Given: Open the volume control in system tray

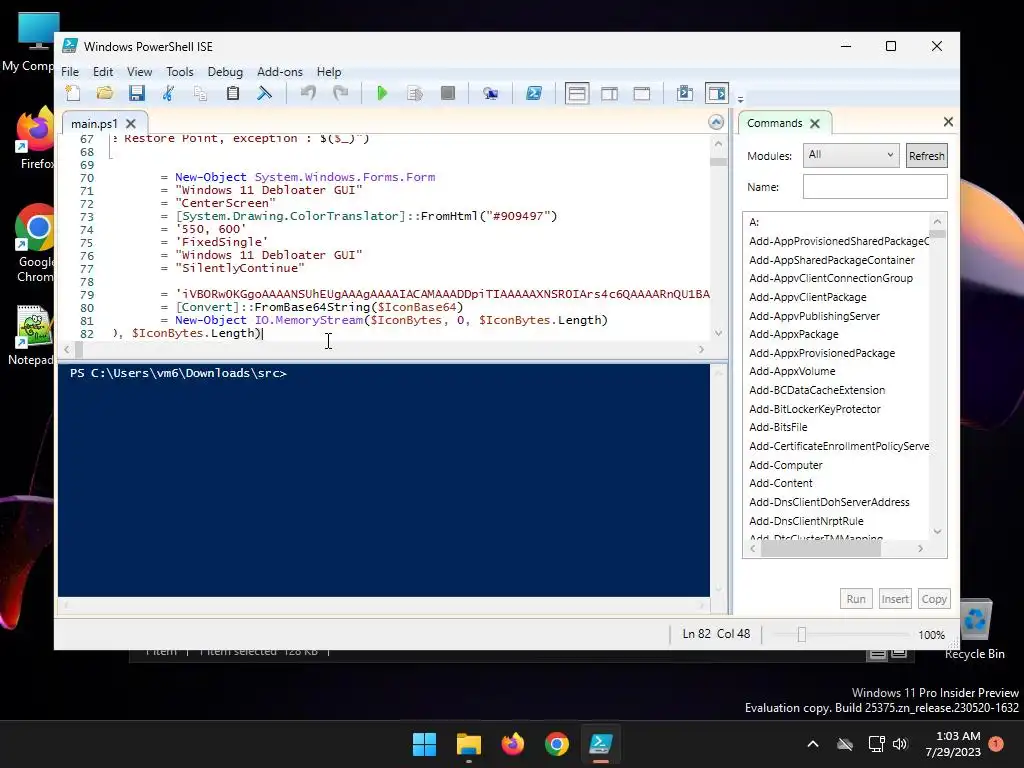Looking at the screenshot, I should [900, 744].
